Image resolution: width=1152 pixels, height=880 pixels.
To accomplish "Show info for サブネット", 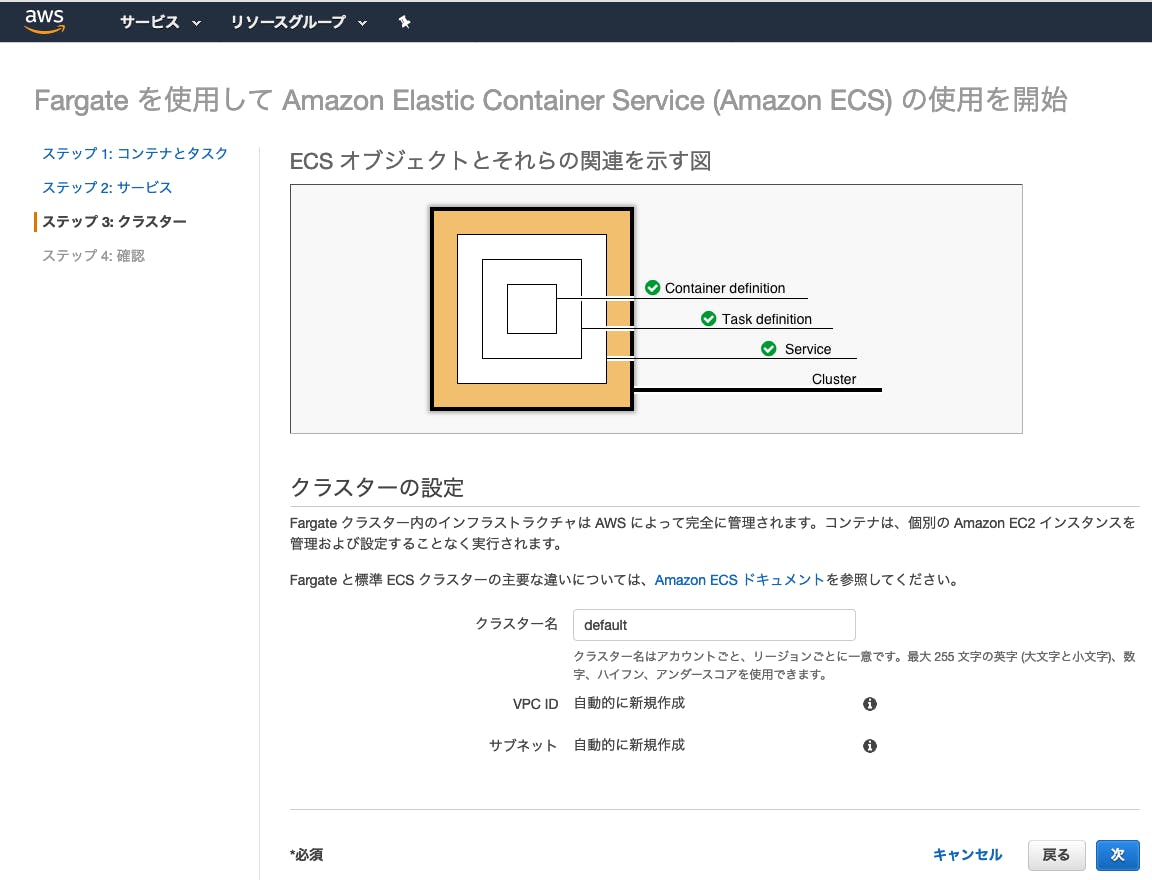I will (x=870, y=746).
